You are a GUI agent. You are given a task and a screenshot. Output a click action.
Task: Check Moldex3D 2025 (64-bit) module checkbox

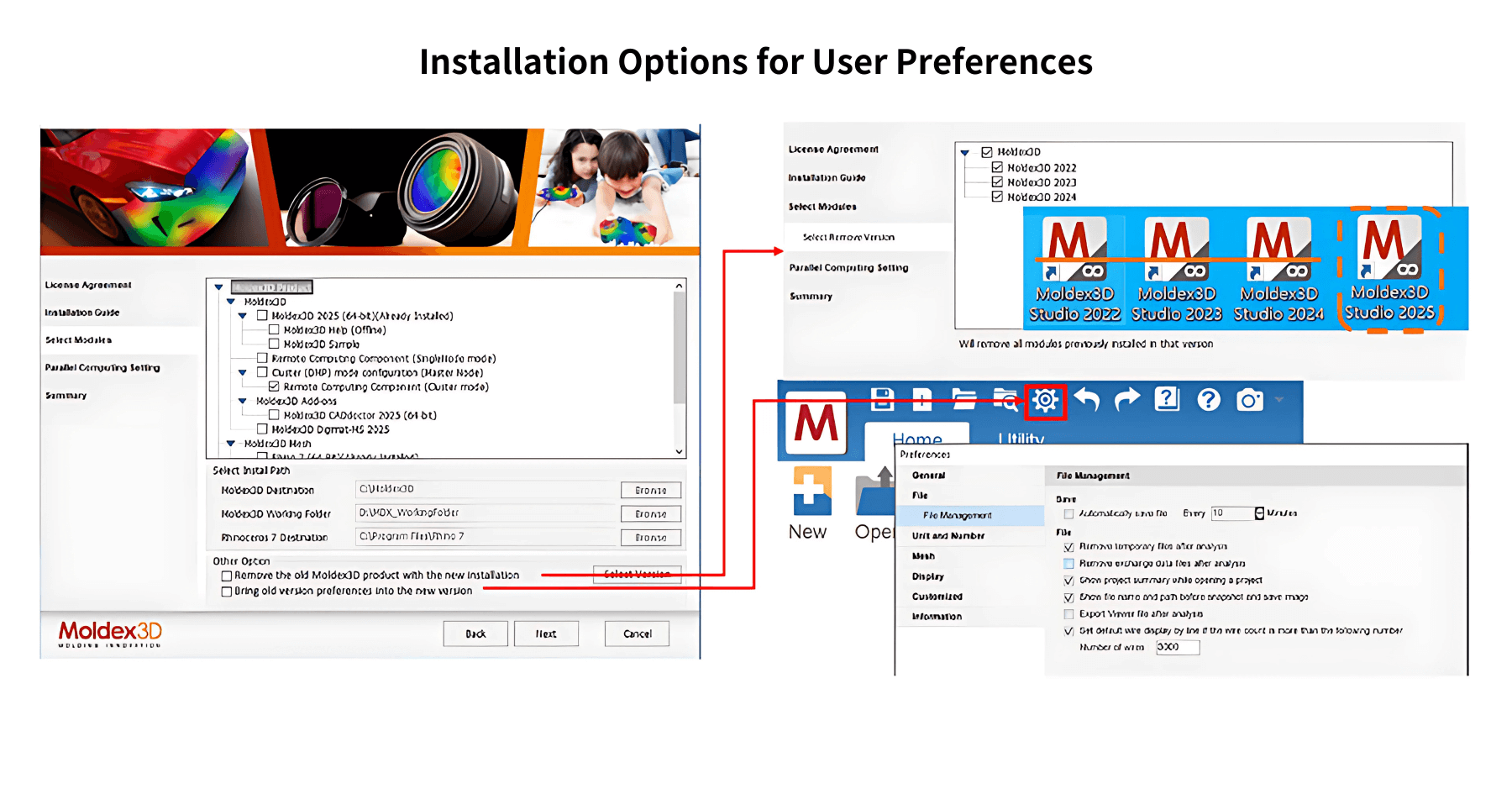262,316
